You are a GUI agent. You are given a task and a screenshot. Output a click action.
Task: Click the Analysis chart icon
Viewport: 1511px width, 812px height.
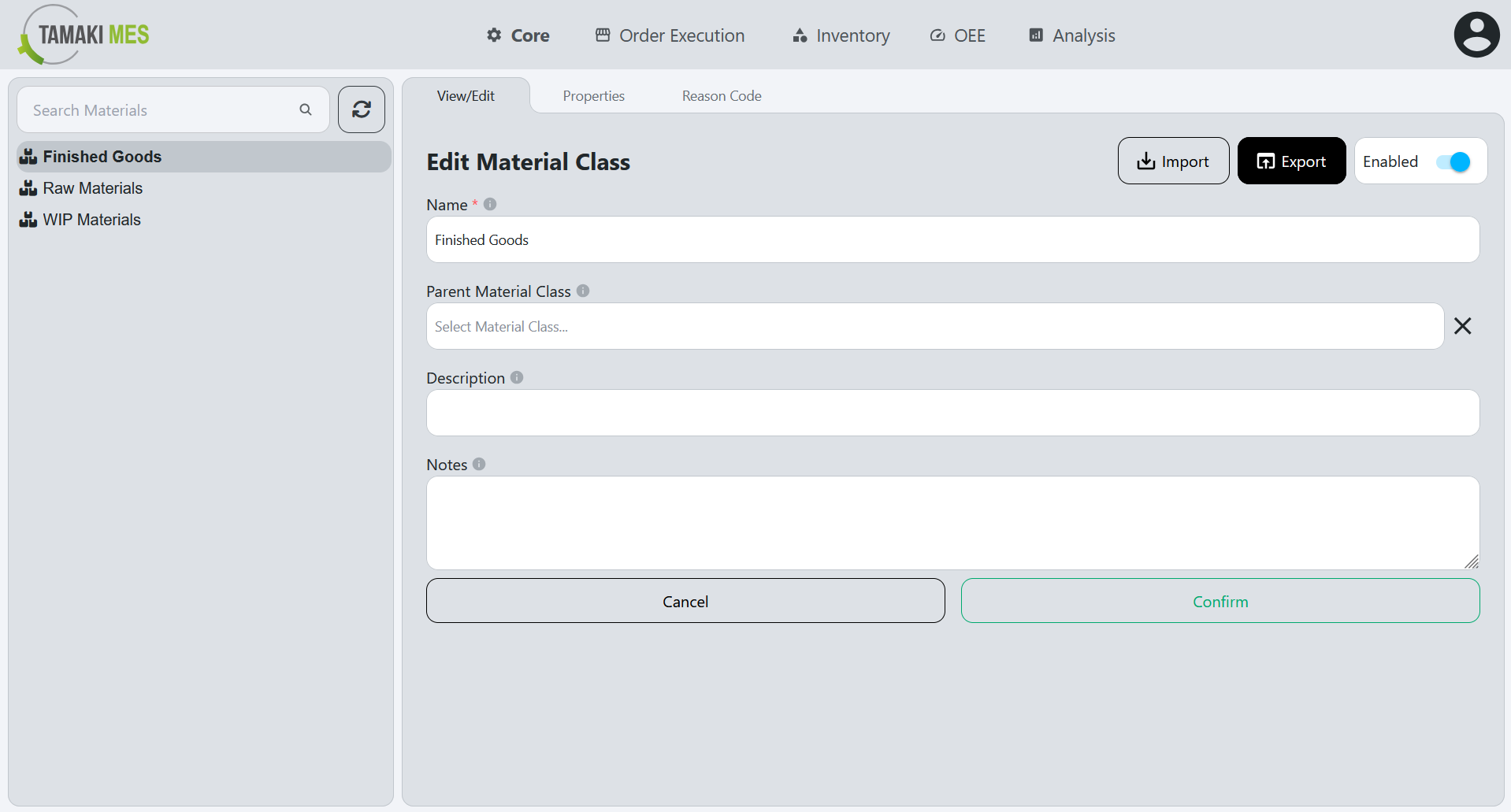[x=1035, y=35]
